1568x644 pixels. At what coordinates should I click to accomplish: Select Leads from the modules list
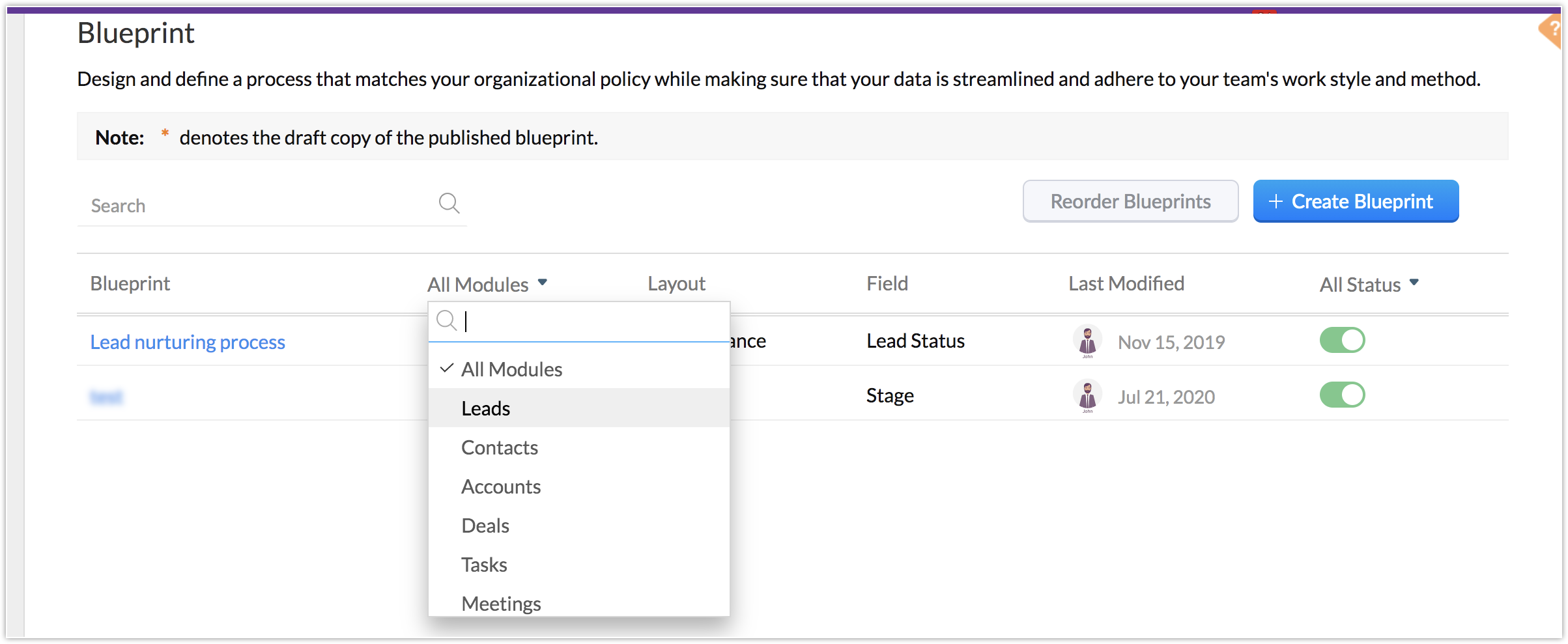click(486, 408)
